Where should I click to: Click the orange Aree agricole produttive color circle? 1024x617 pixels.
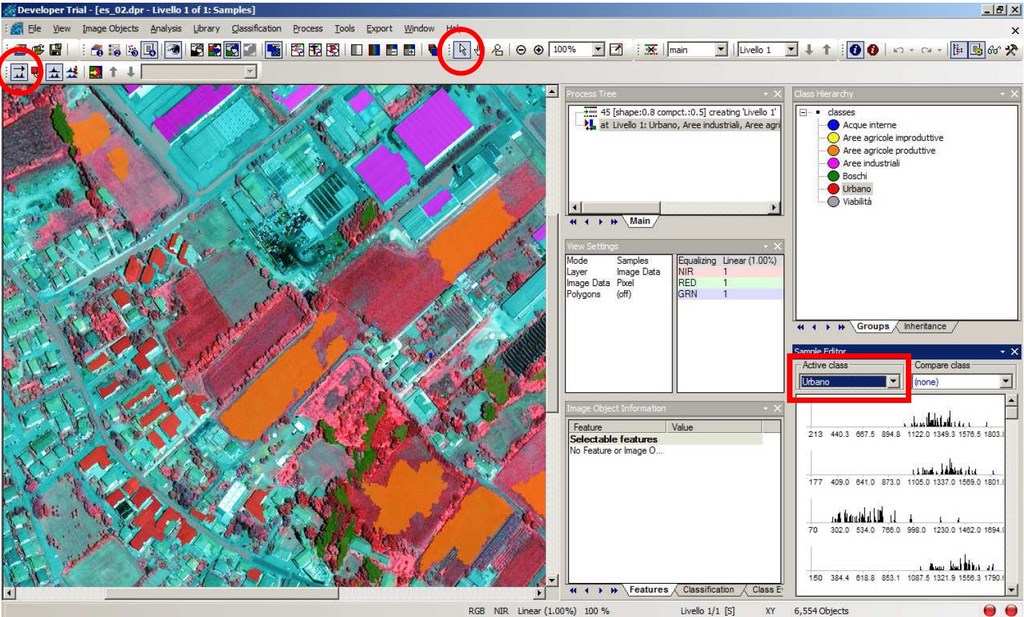tap(832, 150)
